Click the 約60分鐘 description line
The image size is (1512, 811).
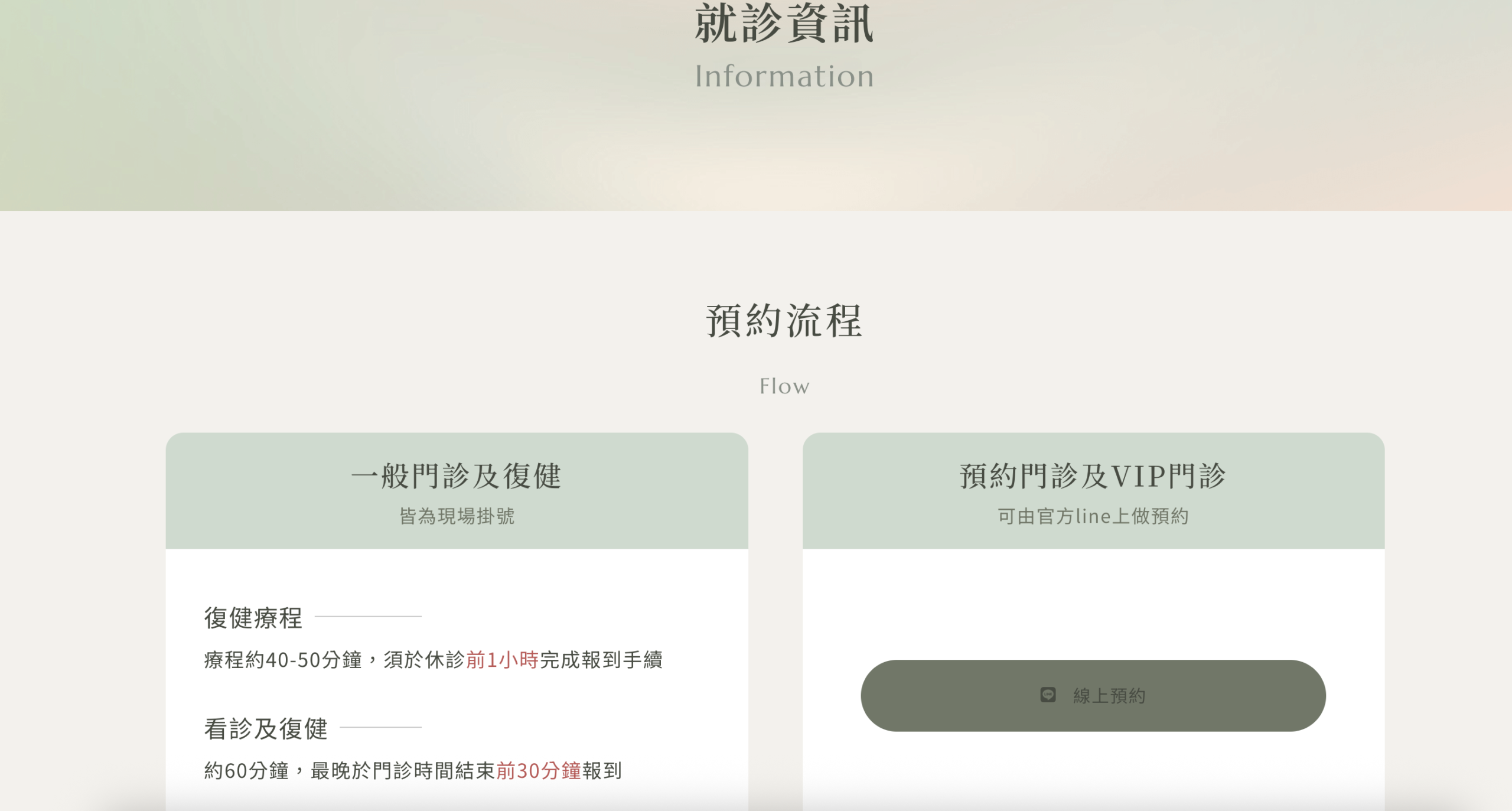[413, 771]
